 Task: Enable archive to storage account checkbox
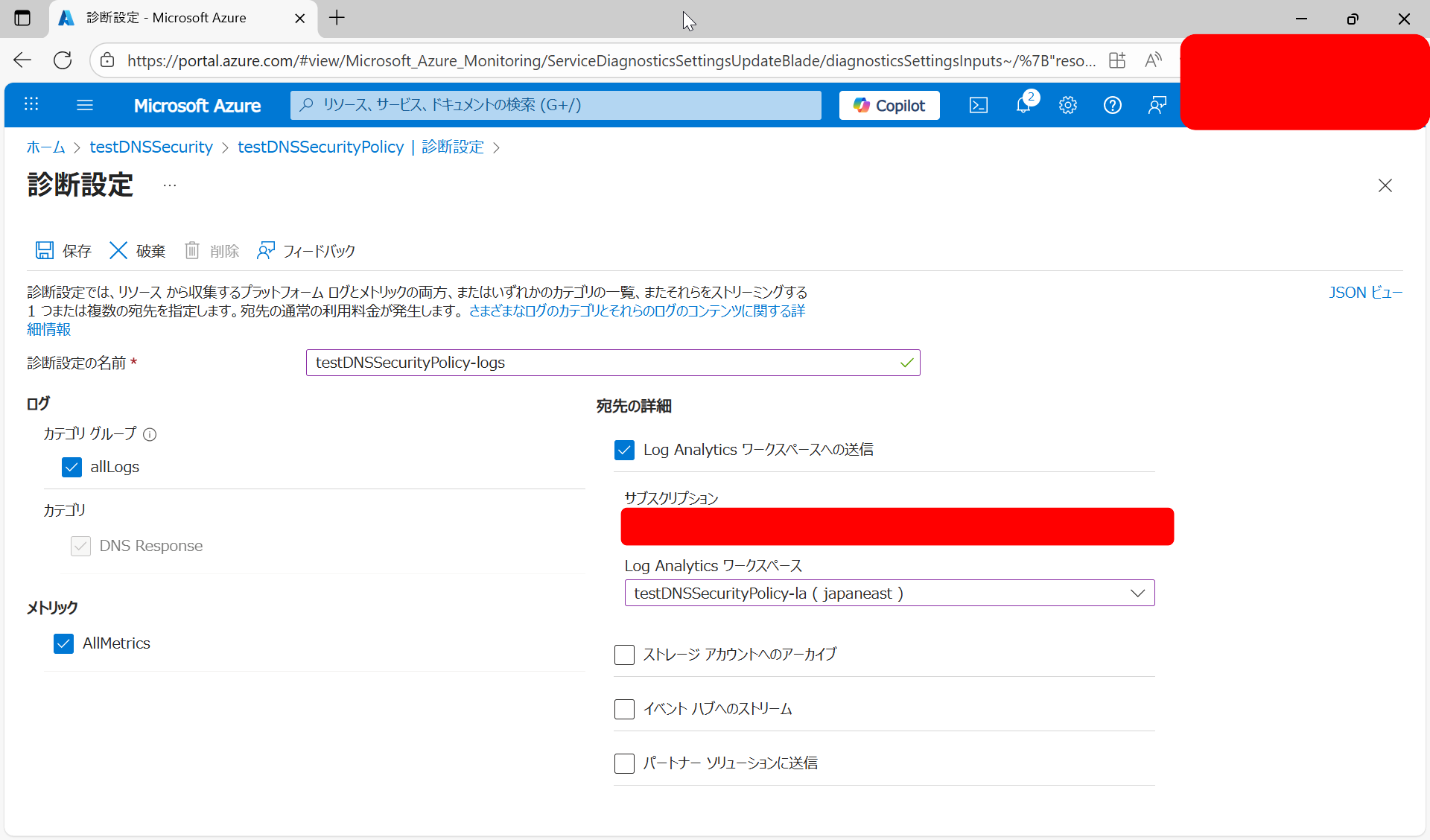point(624,655)
